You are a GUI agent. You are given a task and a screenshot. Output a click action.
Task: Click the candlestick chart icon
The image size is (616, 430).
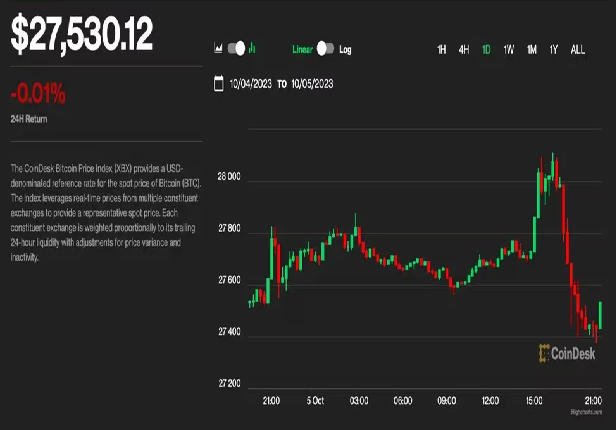(252, 48)
